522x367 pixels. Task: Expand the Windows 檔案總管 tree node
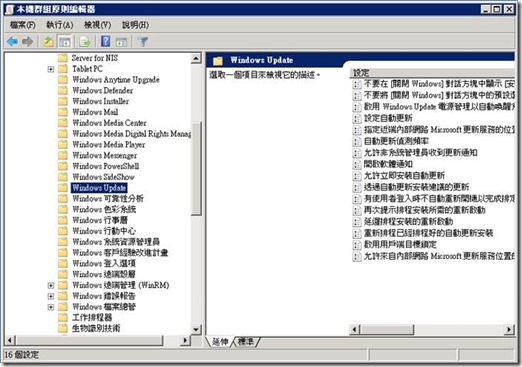(x=51, y=307)
